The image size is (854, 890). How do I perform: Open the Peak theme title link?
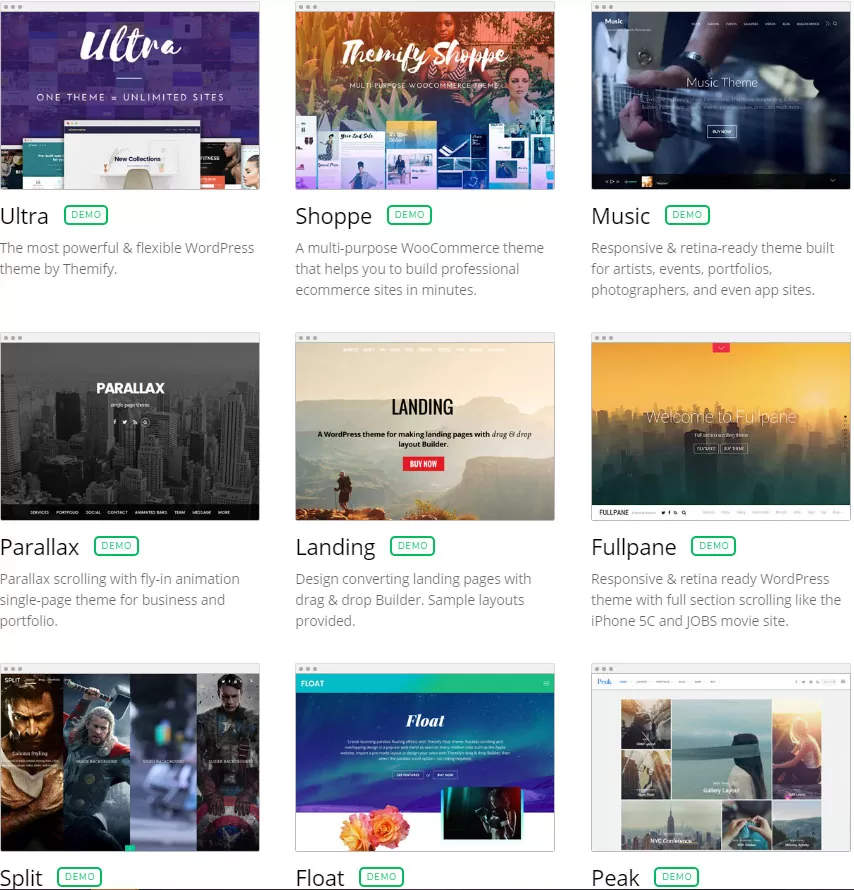615,878
